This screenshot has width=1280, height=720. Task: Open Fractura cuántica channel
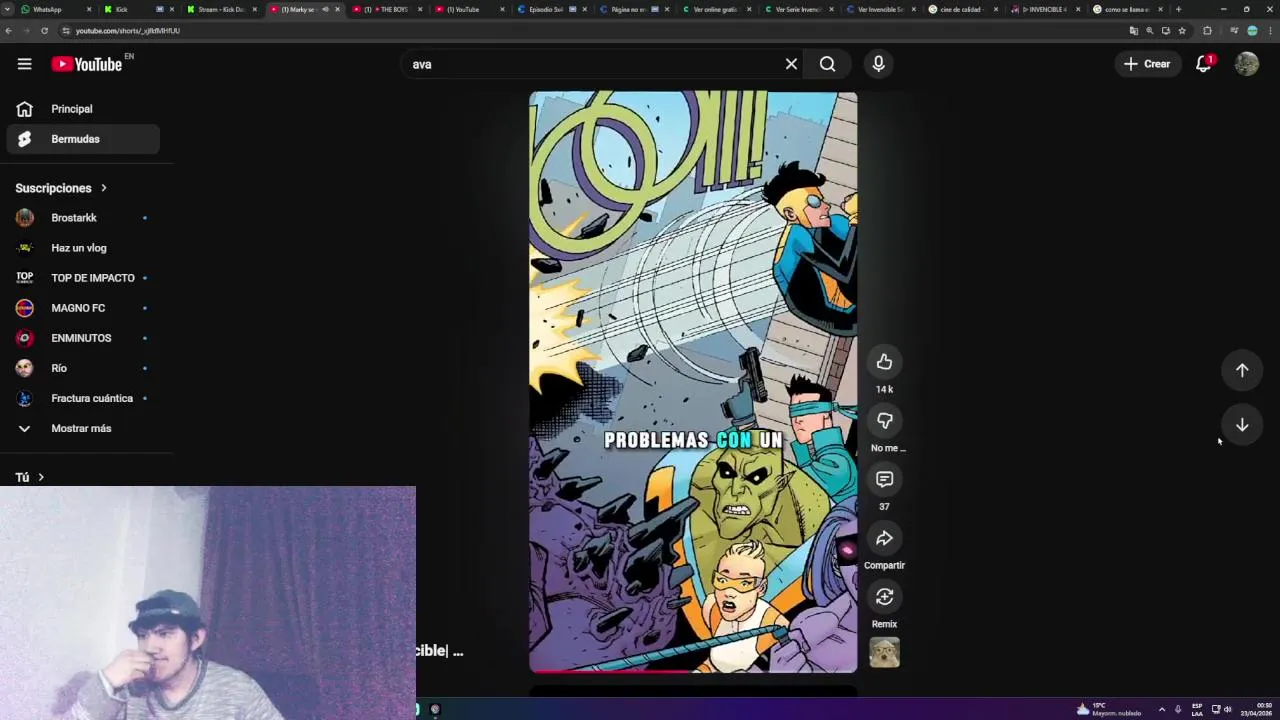pos(83,398)
